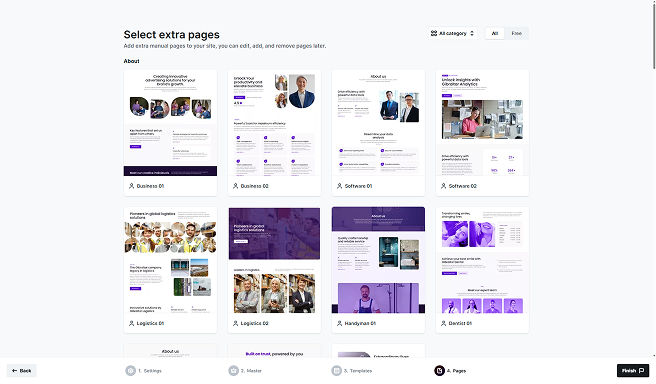Select the Logistics 01 page thumbnail
Image resolution: width=656 pixels, height=384 pixels.
pos(170,260)
